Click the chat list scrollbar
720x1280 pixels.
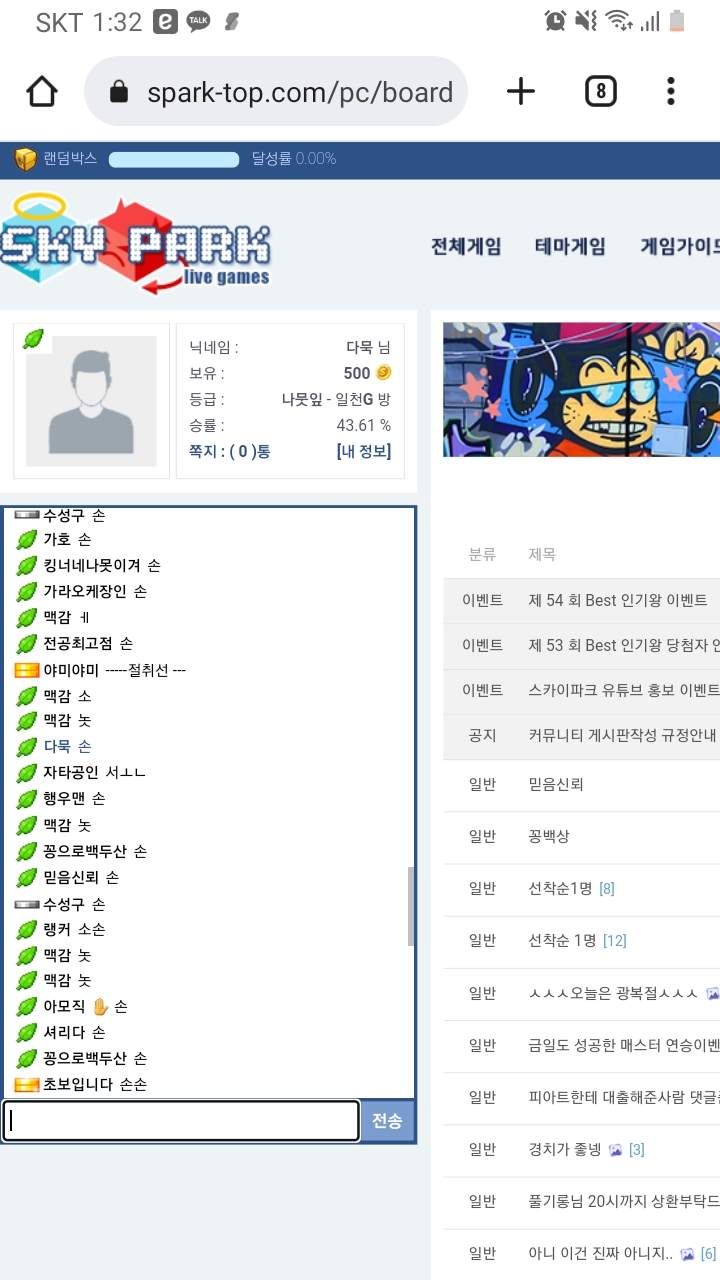[x=411, y=905]
